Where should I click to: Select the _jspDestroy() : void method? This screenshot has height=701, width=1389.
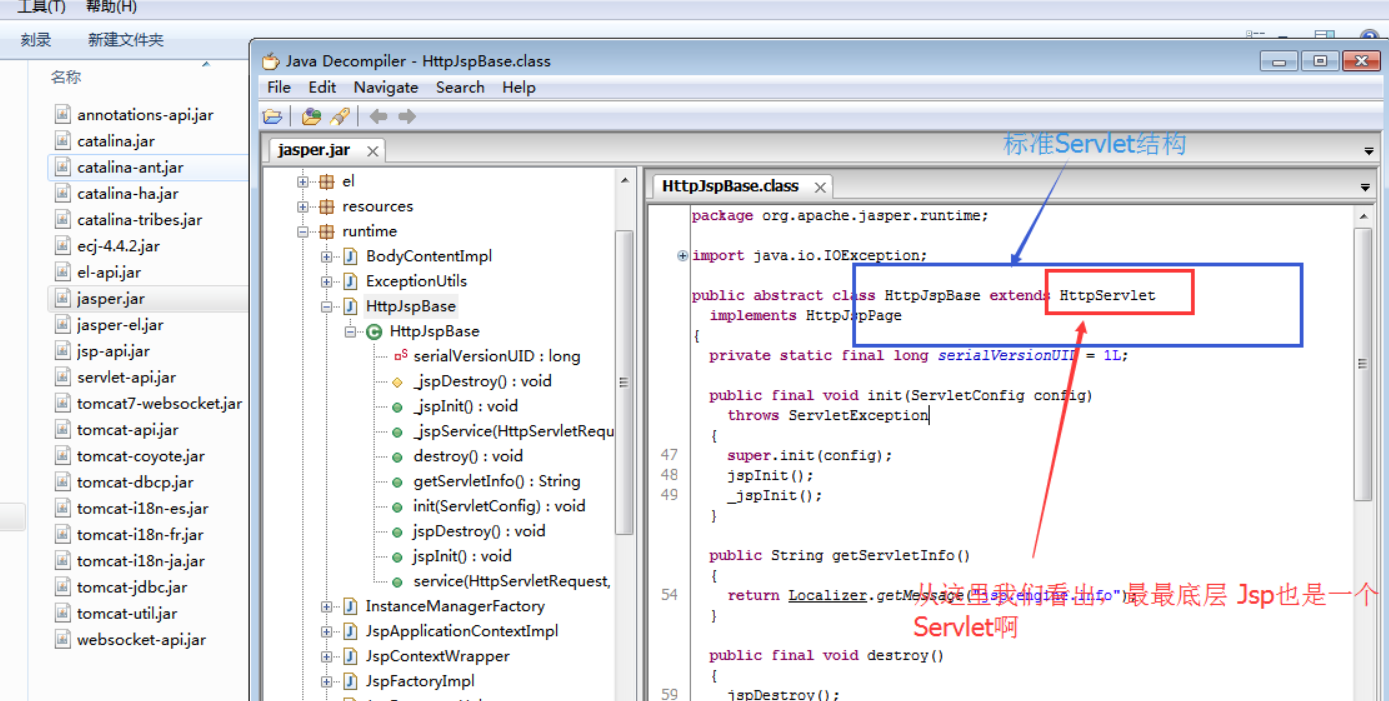point(482,381)
